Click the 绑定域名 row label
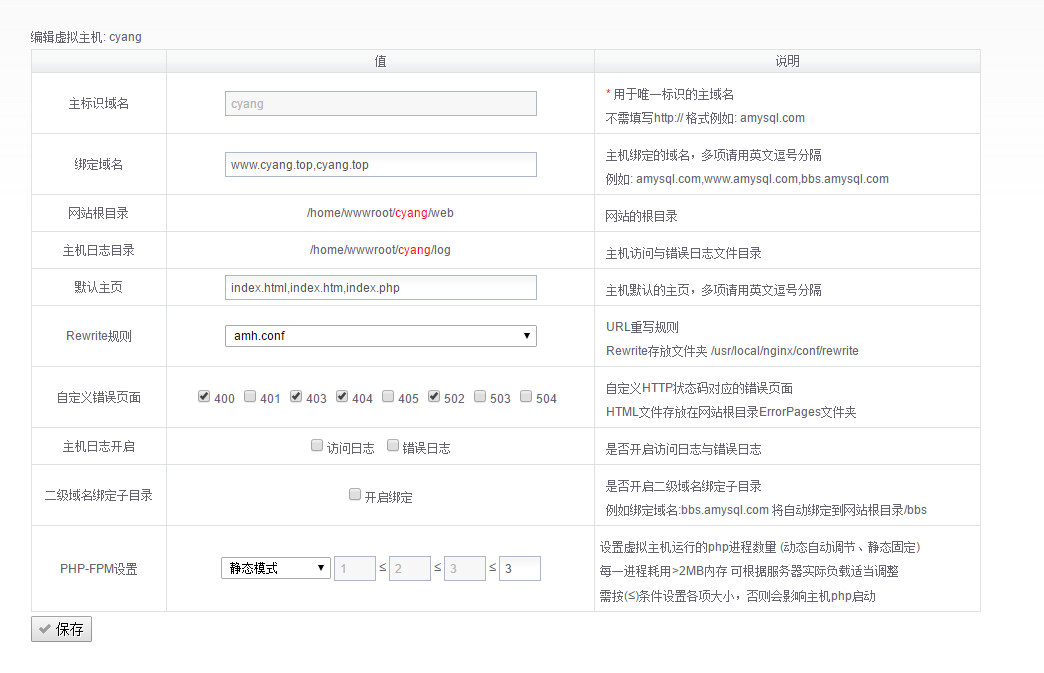 (99, 164)
